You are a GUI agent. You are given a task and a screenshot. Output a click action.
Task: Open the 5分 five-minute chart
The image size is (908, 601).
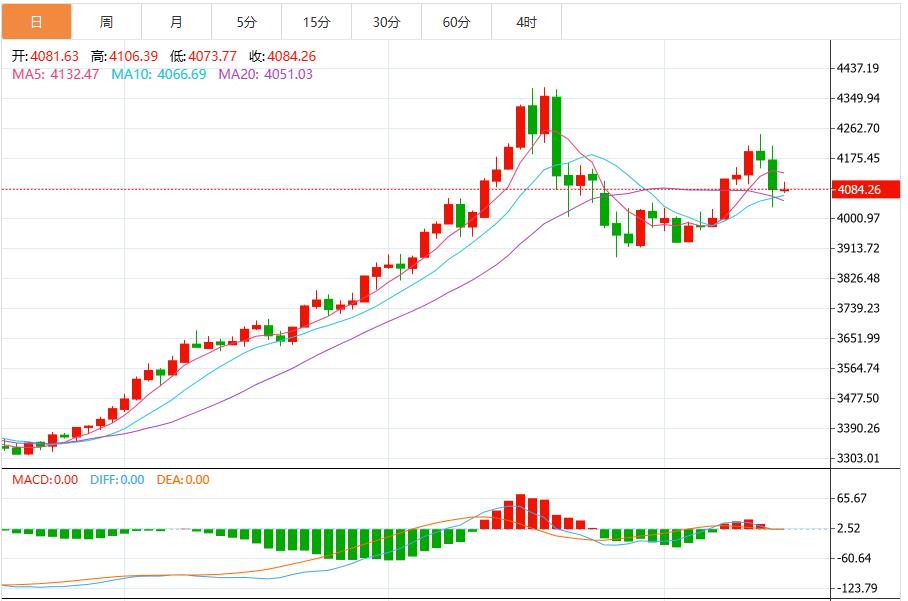243,19
